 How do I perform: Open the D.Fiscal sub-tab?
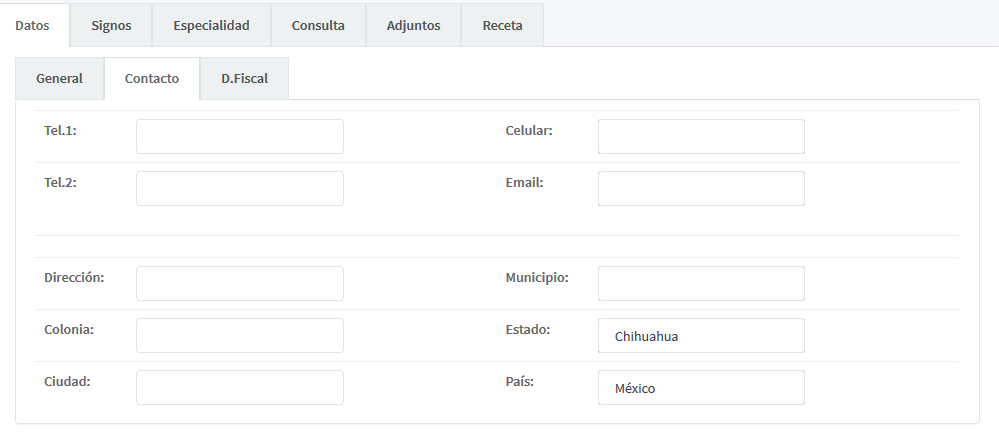pyautogui.click(x=244, y=79)
